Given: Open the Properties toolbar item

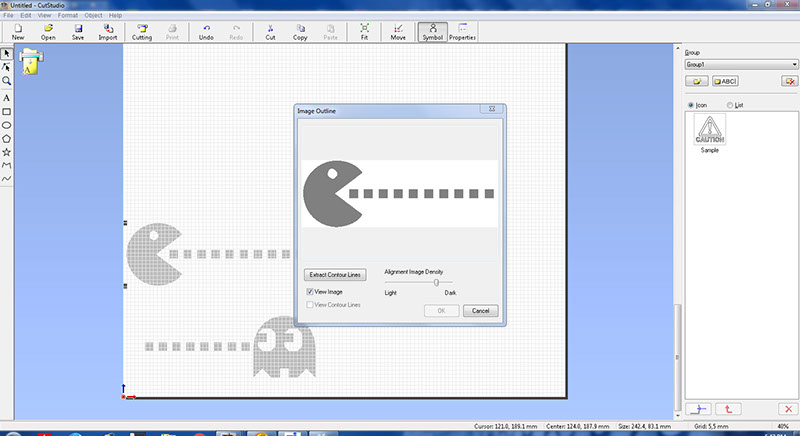Looking at the screenshot, I should 462,32.
